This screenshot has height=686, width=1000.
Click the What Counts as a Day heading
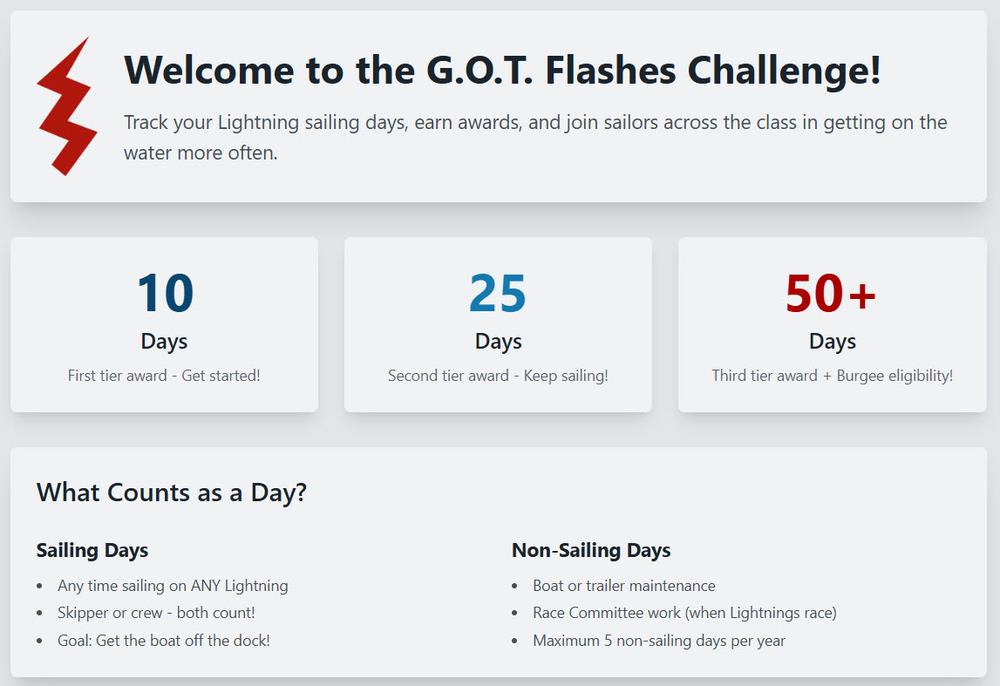coord(171,492)
